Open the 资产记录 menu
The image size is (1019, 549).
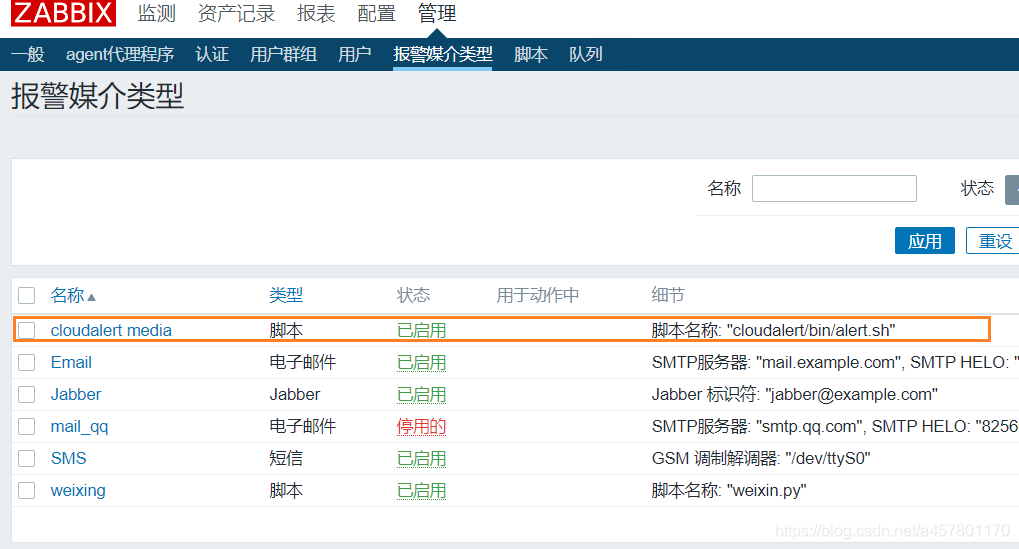(x=237, y=14)
